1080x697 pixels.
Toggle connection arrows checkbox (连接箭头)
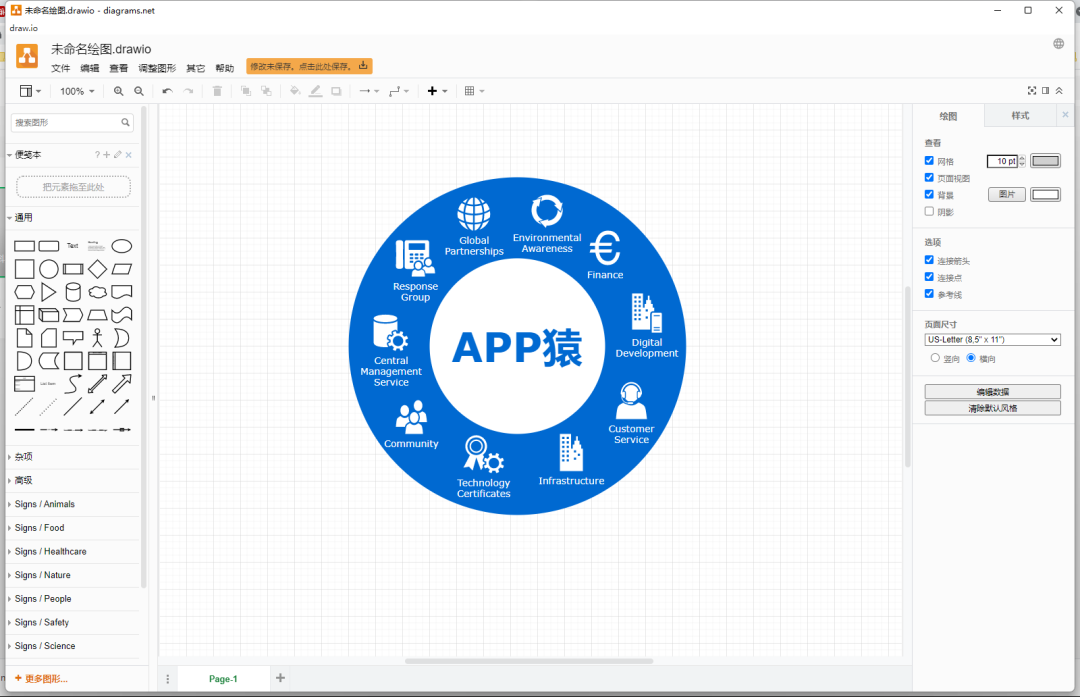point(929,260)
